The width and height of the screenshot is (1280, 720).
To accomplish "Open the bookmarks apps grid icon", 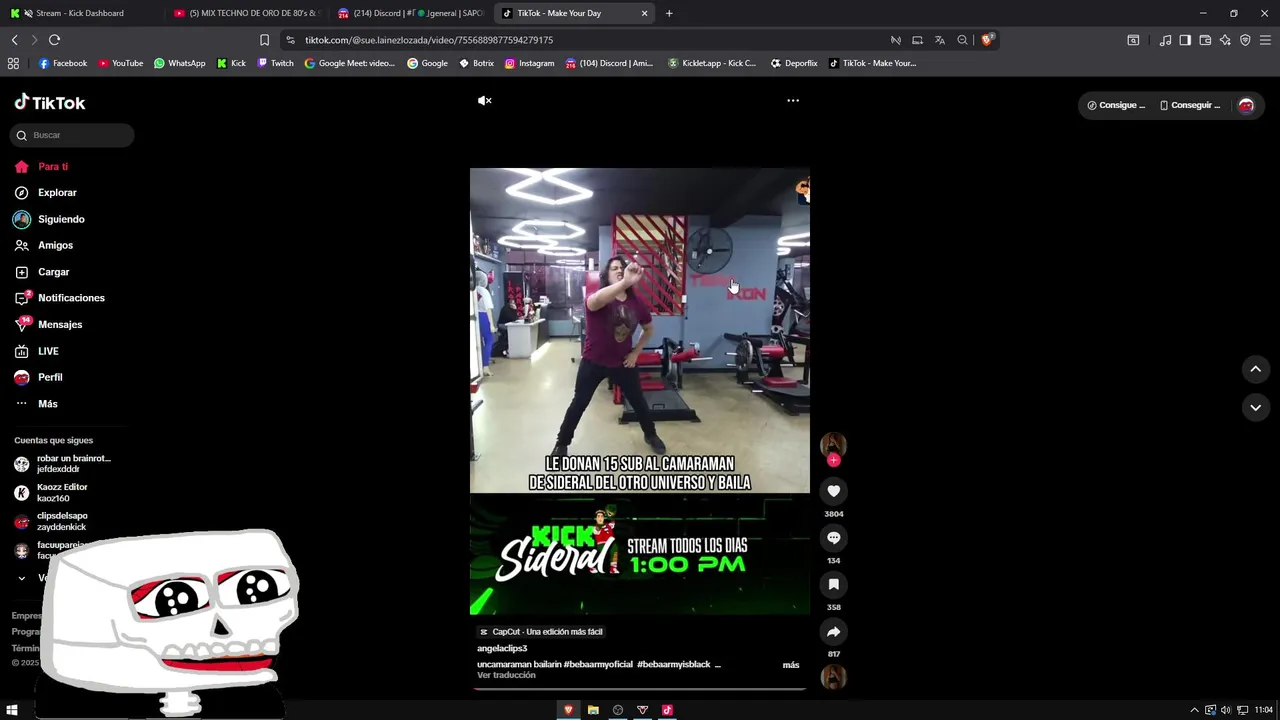I will tap(13, 63).
